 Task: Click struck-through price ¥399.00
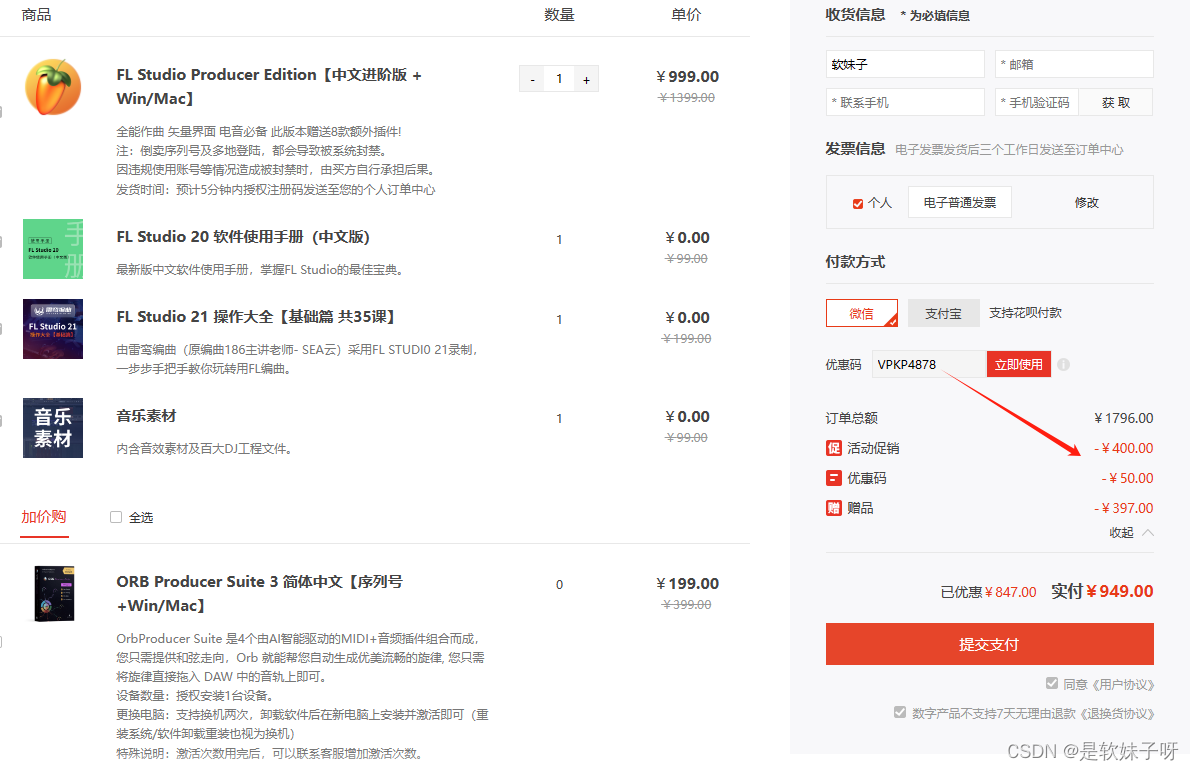pos(687,604)
